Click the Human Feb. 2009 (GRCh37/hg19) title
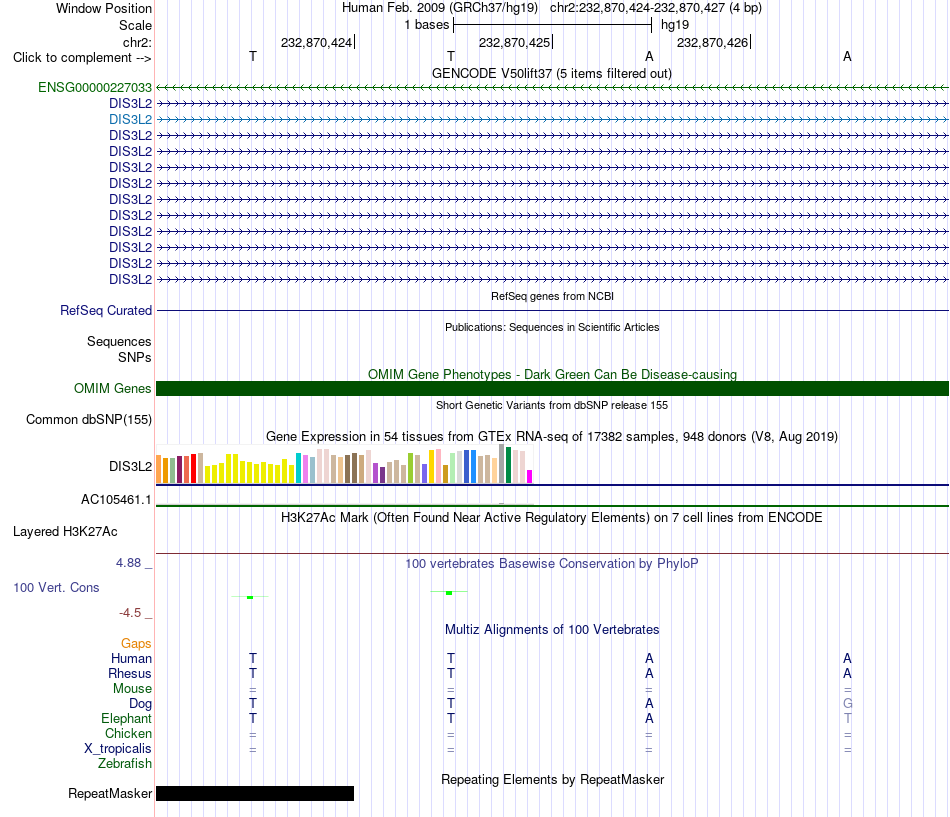The width and height of the screenshot is (950, 817). (x=440, y=8)
